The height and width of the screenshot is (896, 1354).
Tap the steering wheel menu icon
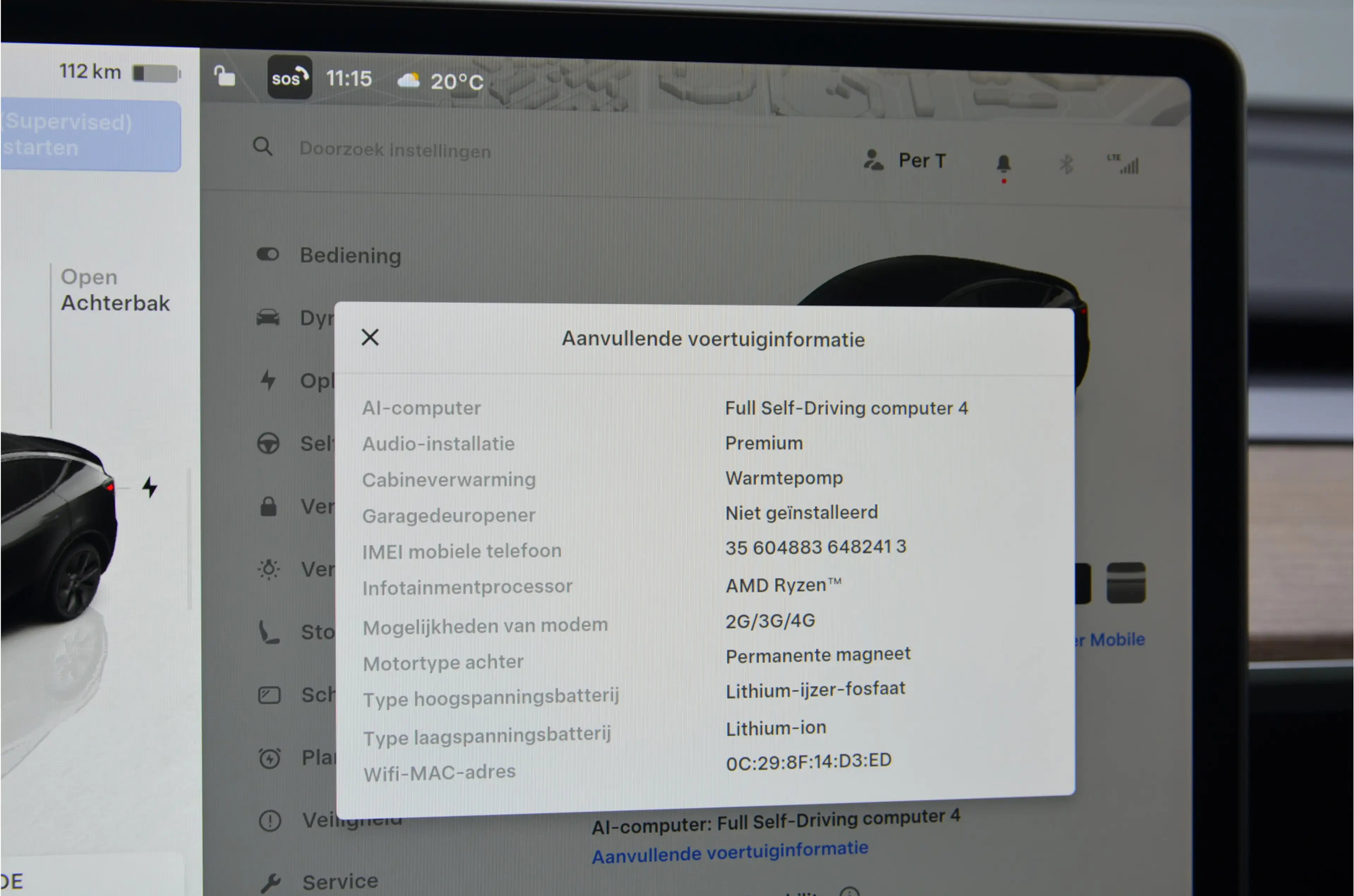click(x=268, y=443)
